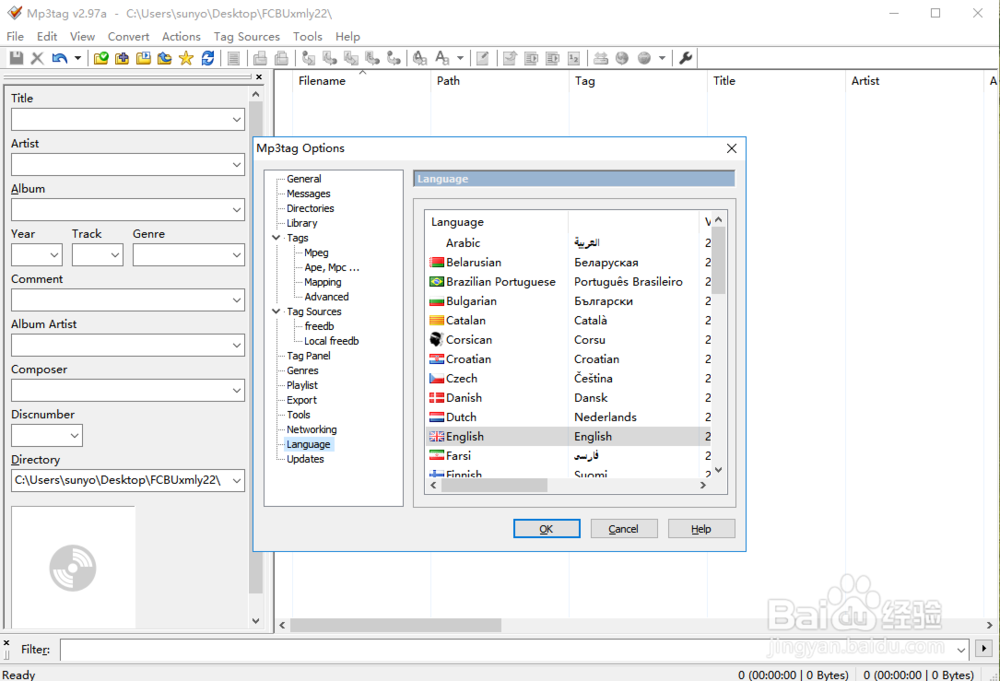Image resolution: width=1000 pixels, height=681 pixels.
Task: Click the Undo arrow icon
Action: (59, 58)
